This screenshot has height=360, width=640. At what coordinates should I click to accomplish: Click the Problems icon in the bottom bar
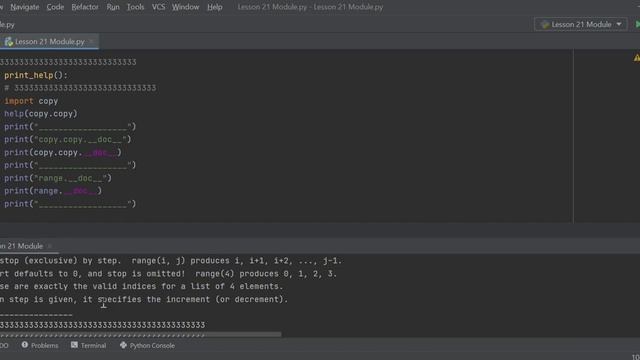coord(25,345)
